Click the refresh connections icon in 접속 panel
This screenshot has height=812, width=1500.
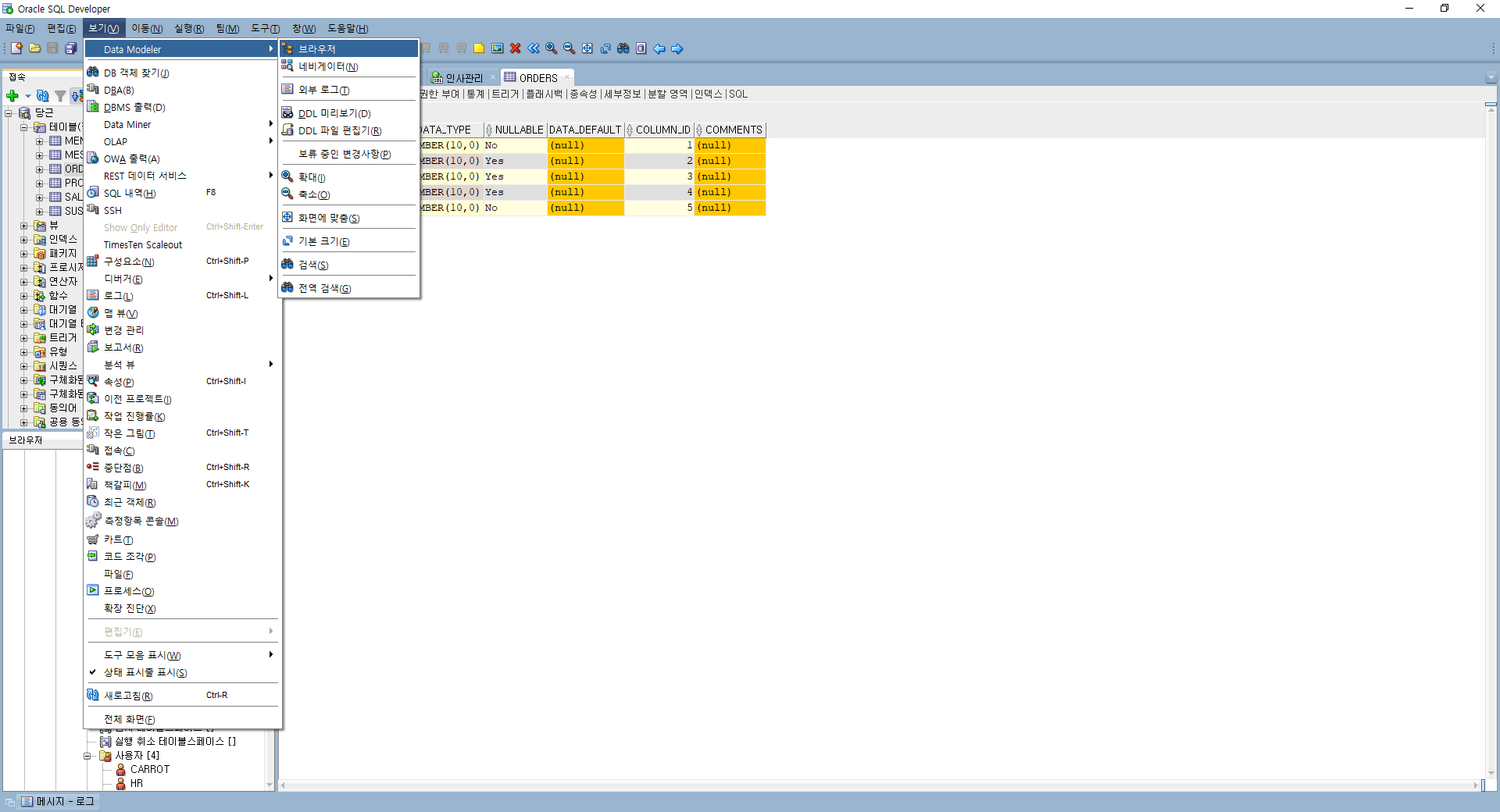click(x=43, y=96)
